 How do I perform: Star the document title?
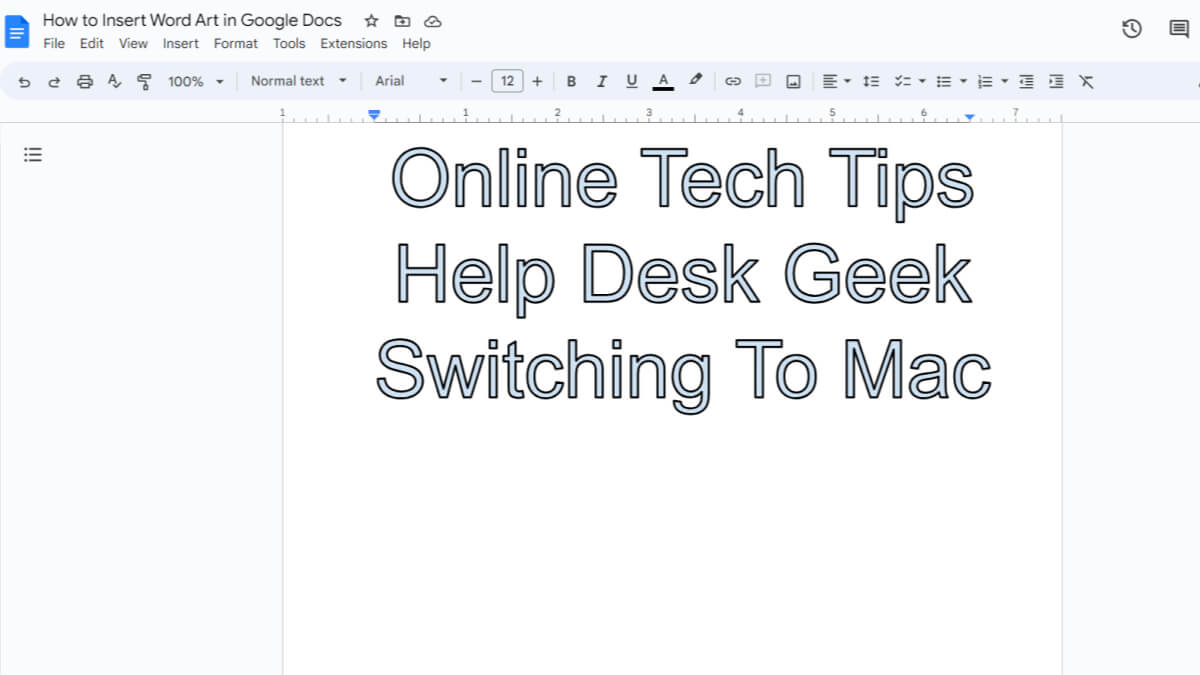pos(371,21)
